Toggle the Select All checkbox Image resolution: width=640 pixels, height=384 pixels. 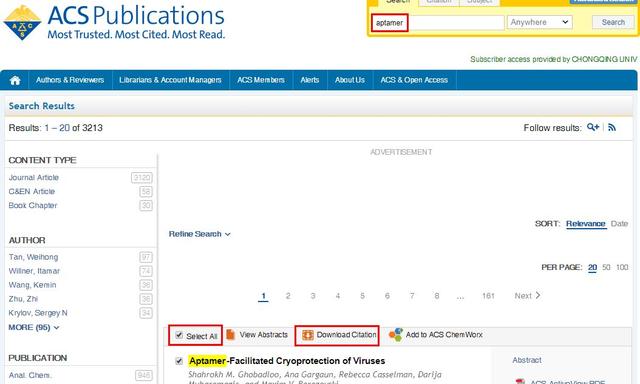click(179, 335)
